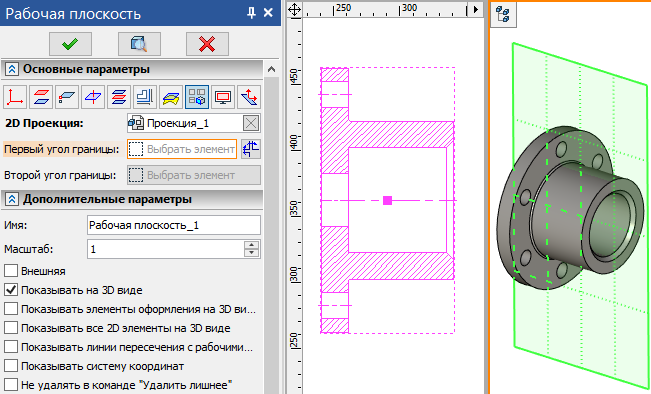Collapse the Дополнительные параметры section
This screenshot has width=651, height=394.
pyautogui.click(x=12, y=199)
